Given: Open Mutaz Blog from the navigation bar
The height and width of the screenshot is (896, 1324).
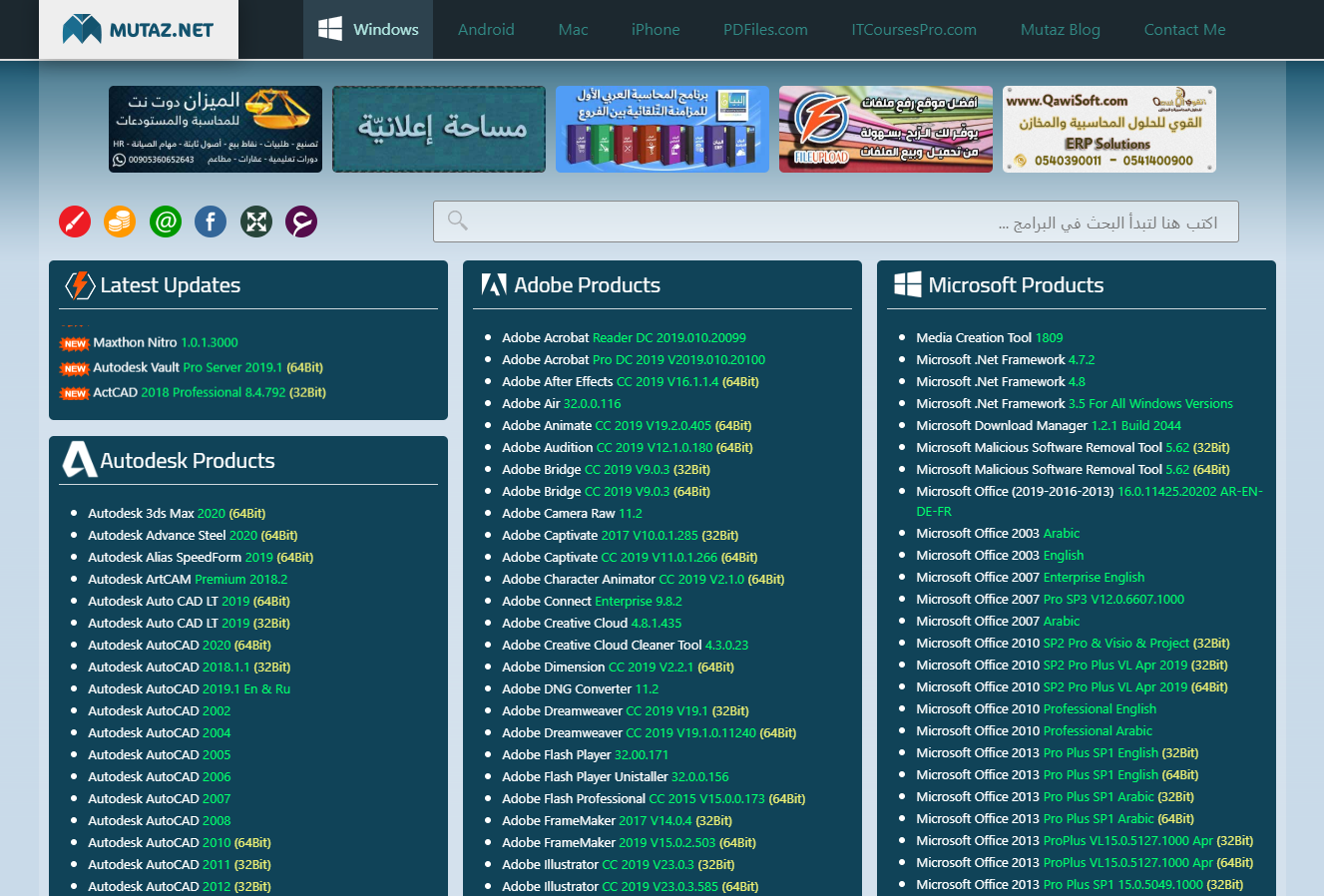Looking at the screenshot, I should click(x=1060, y=30).
